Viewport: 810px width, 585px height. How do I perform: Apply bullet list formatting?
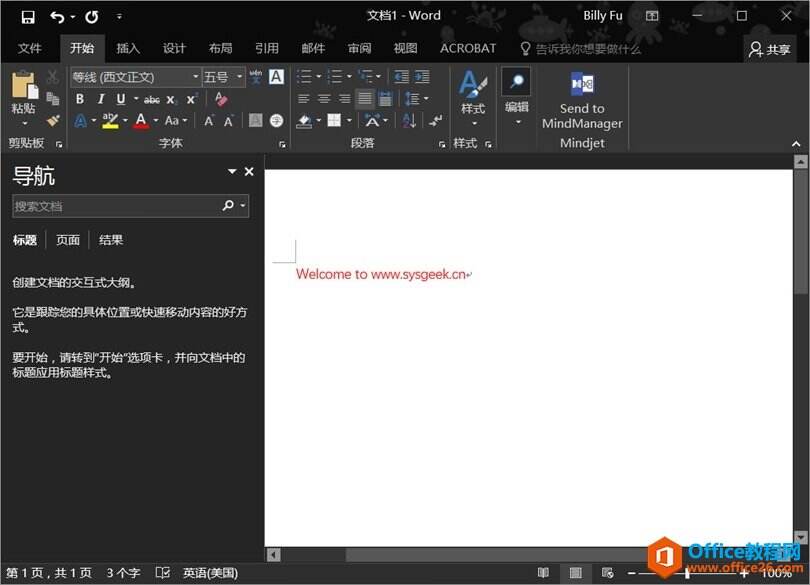tap(304, 77)
